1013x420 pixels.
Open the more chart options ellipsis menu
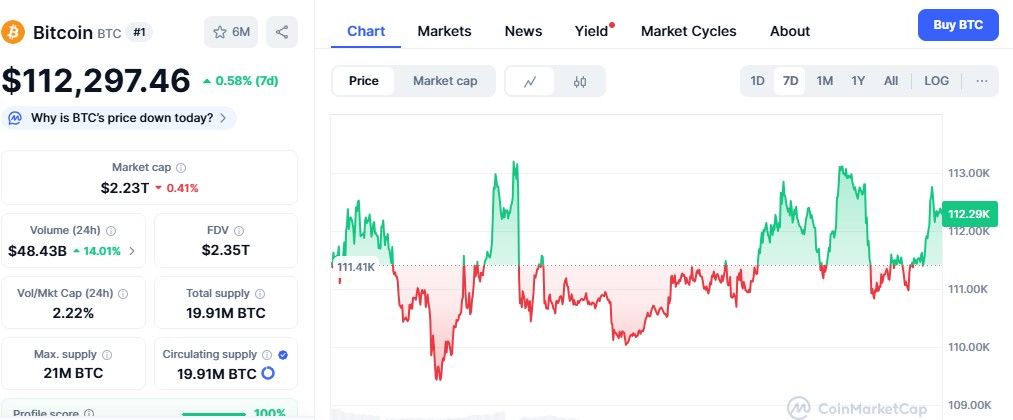pyautogui.click(x=982, y=81)
